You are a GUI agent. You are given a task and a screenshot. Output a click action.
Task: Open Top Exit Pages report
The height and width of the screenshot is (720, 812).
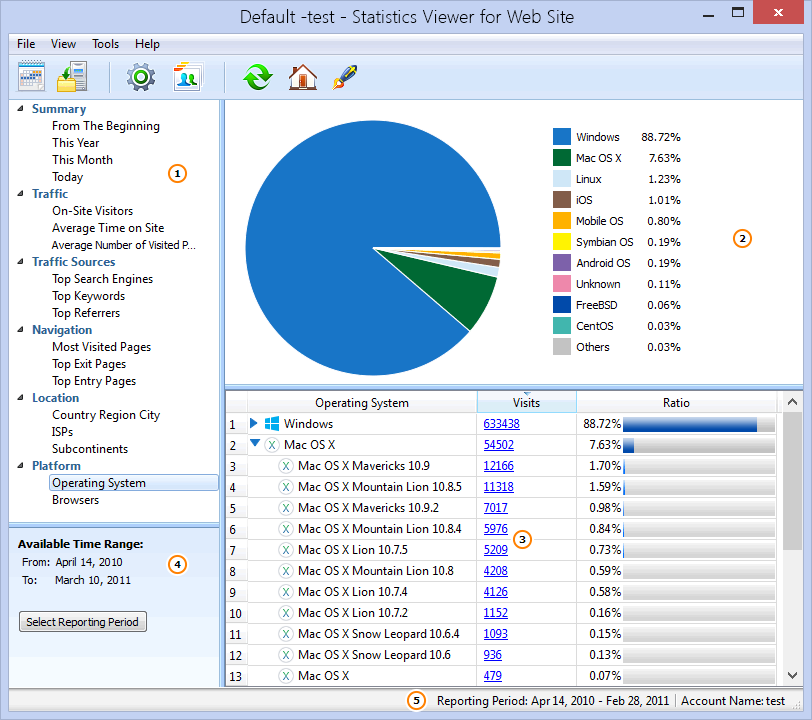click(89, 364)
